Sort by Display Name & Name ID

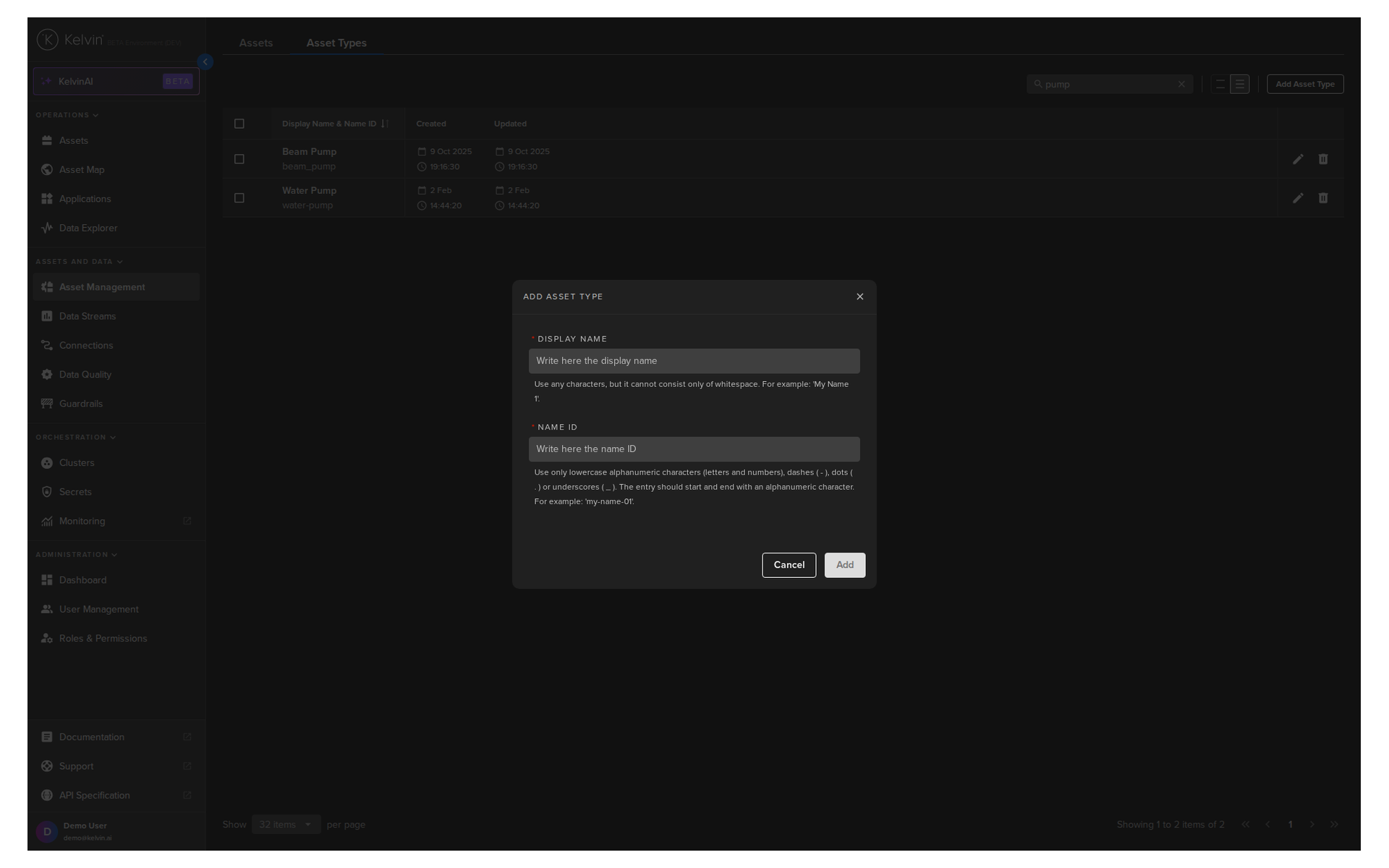click(x=385, y=124)
